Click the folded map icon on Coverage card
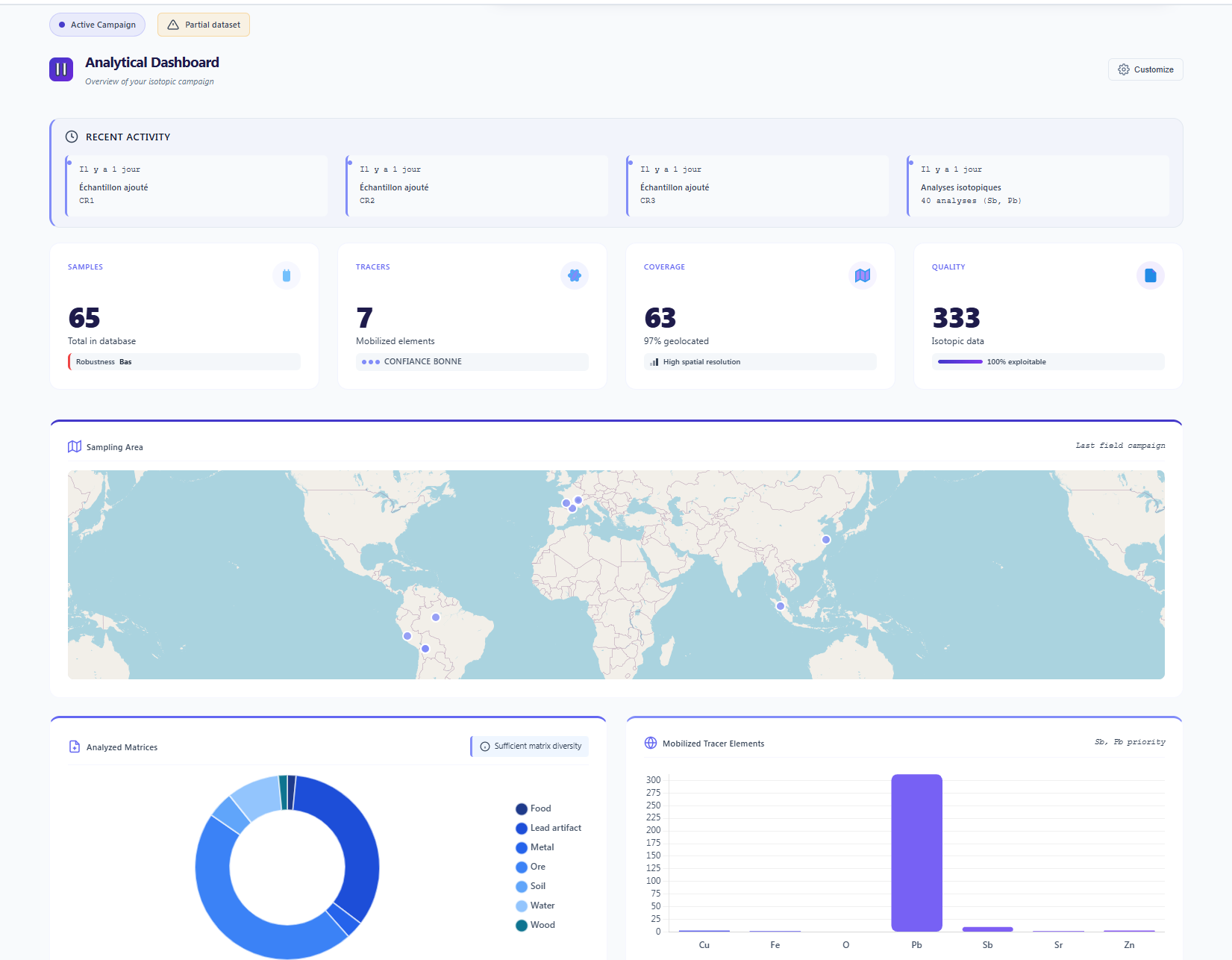This screenshot has width=1232, height=960. (x=863, y=275)
